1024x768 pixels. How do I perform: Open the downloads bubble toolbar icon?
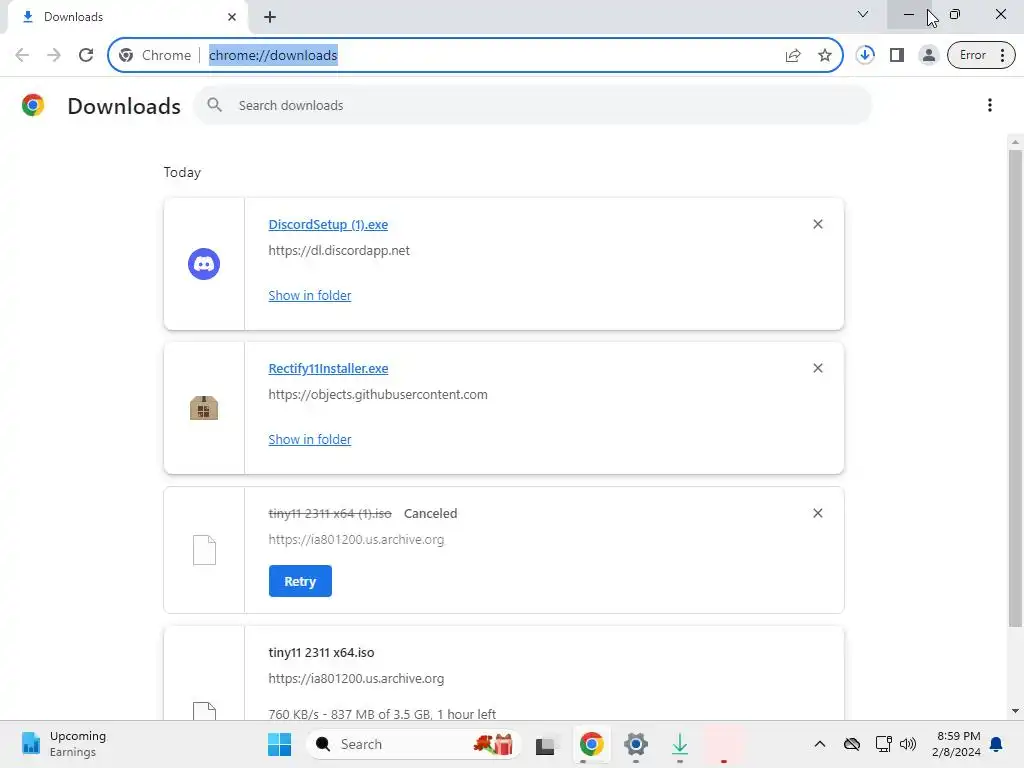(865, 55)
